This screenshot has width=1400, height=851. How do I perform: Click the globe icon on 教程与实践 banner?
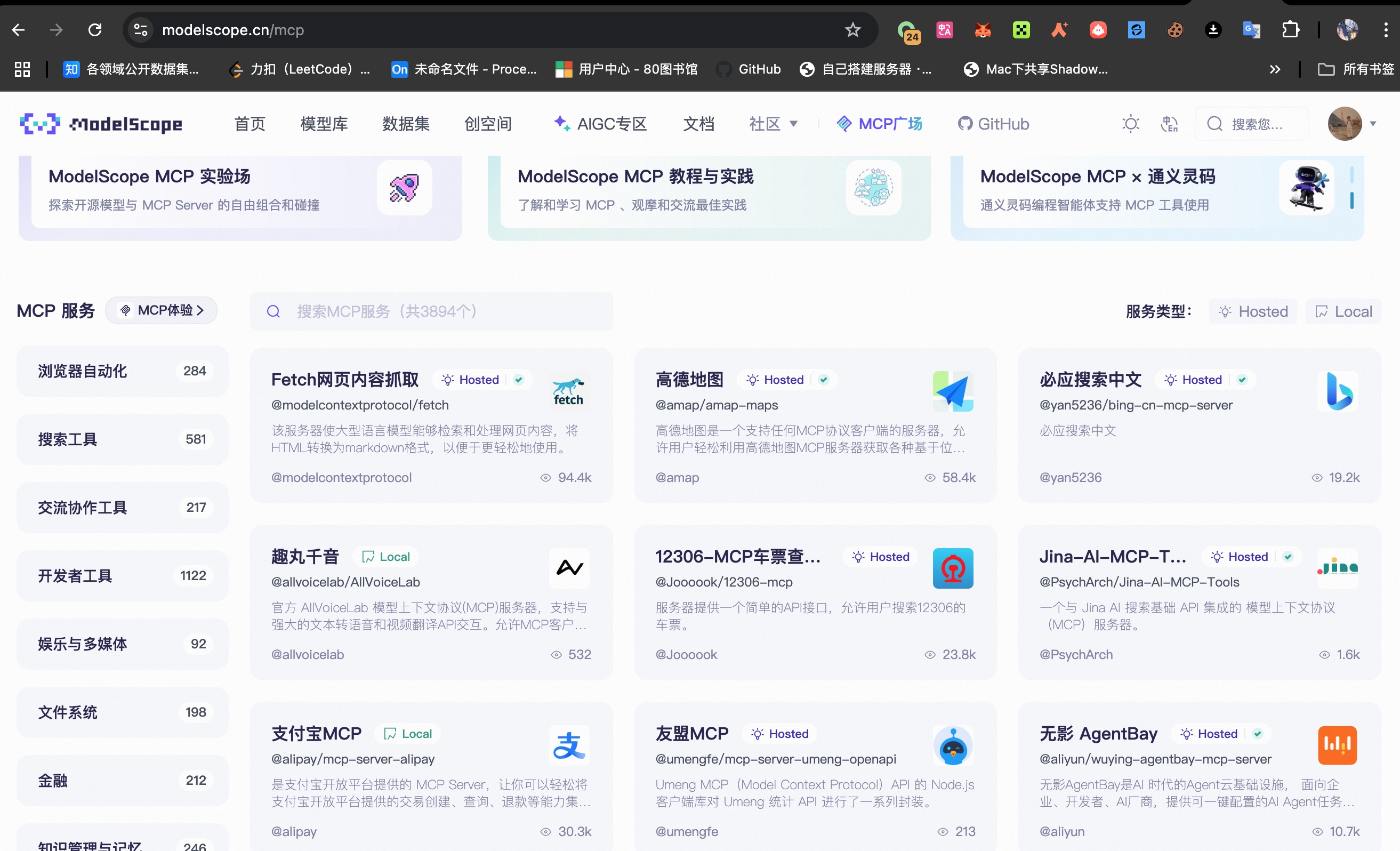point(873,188)
